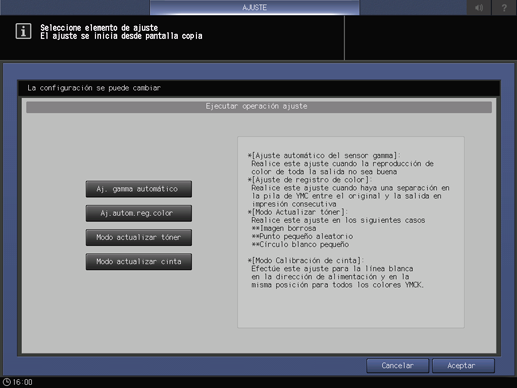Choose Modo actualizar tóner
The width and height of the screenshot is (517, 388).
click(x=139, y=237)
